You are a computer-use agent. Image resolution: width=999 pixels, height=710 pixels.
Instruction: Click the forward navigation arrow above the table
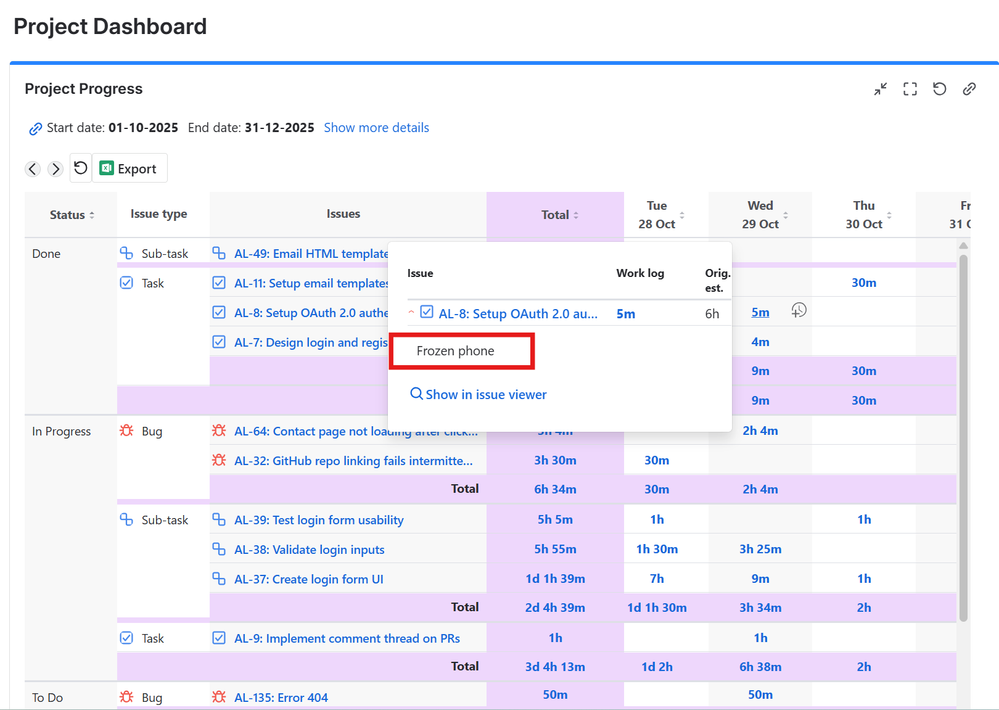(x=56, y=168)
